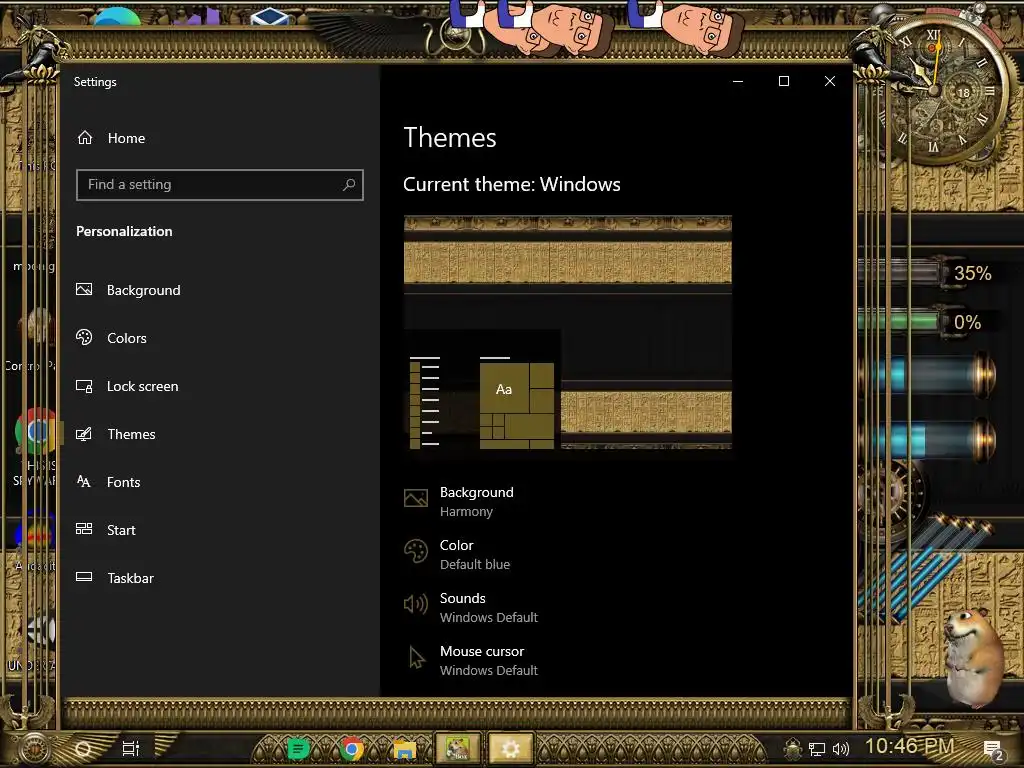Open the network tray icon
This screenshot has height=768, width=1024.
(816, 749)
